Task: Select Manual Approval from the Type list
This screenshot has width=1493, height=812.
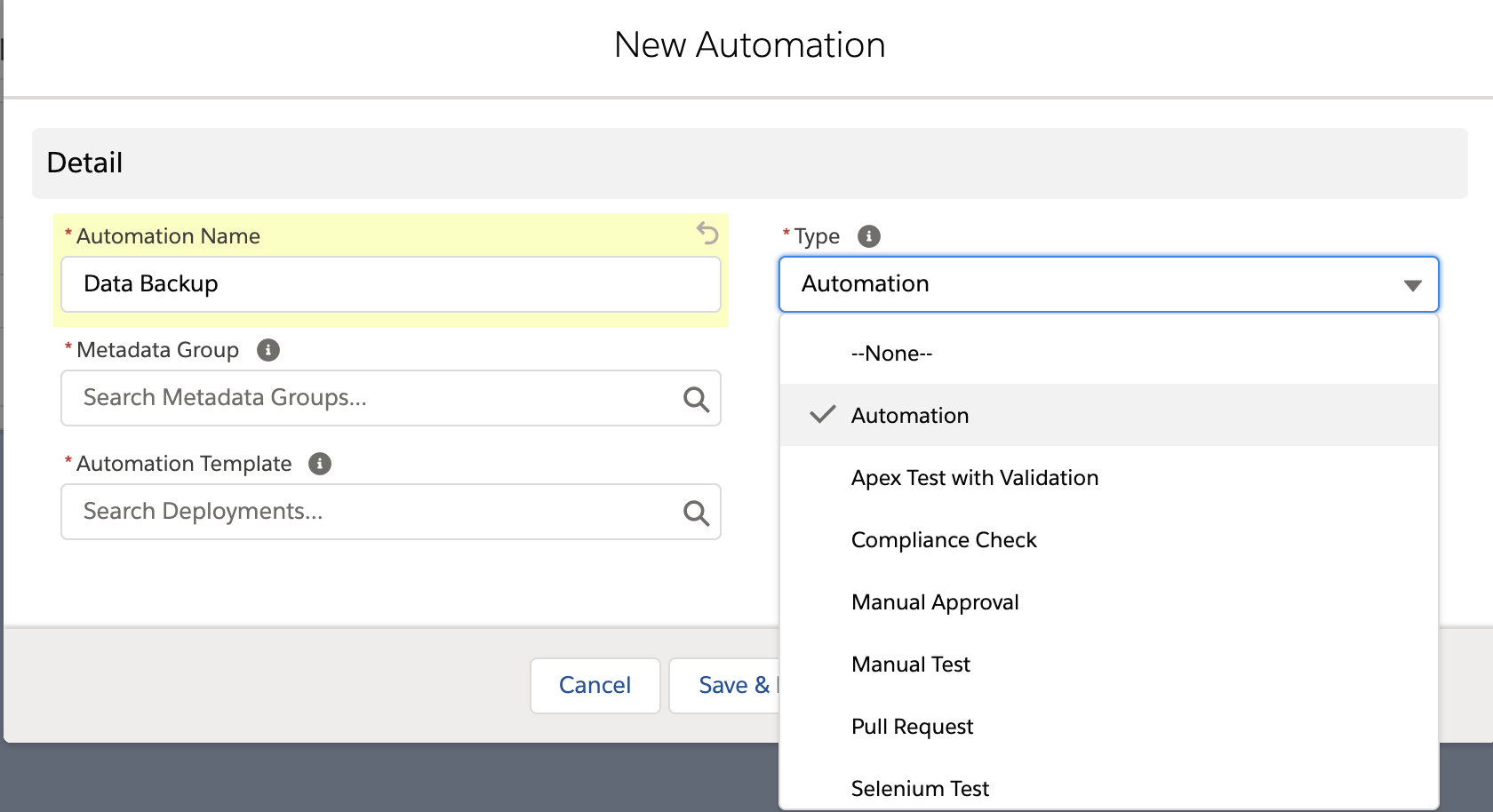Action: (1109, 601)
